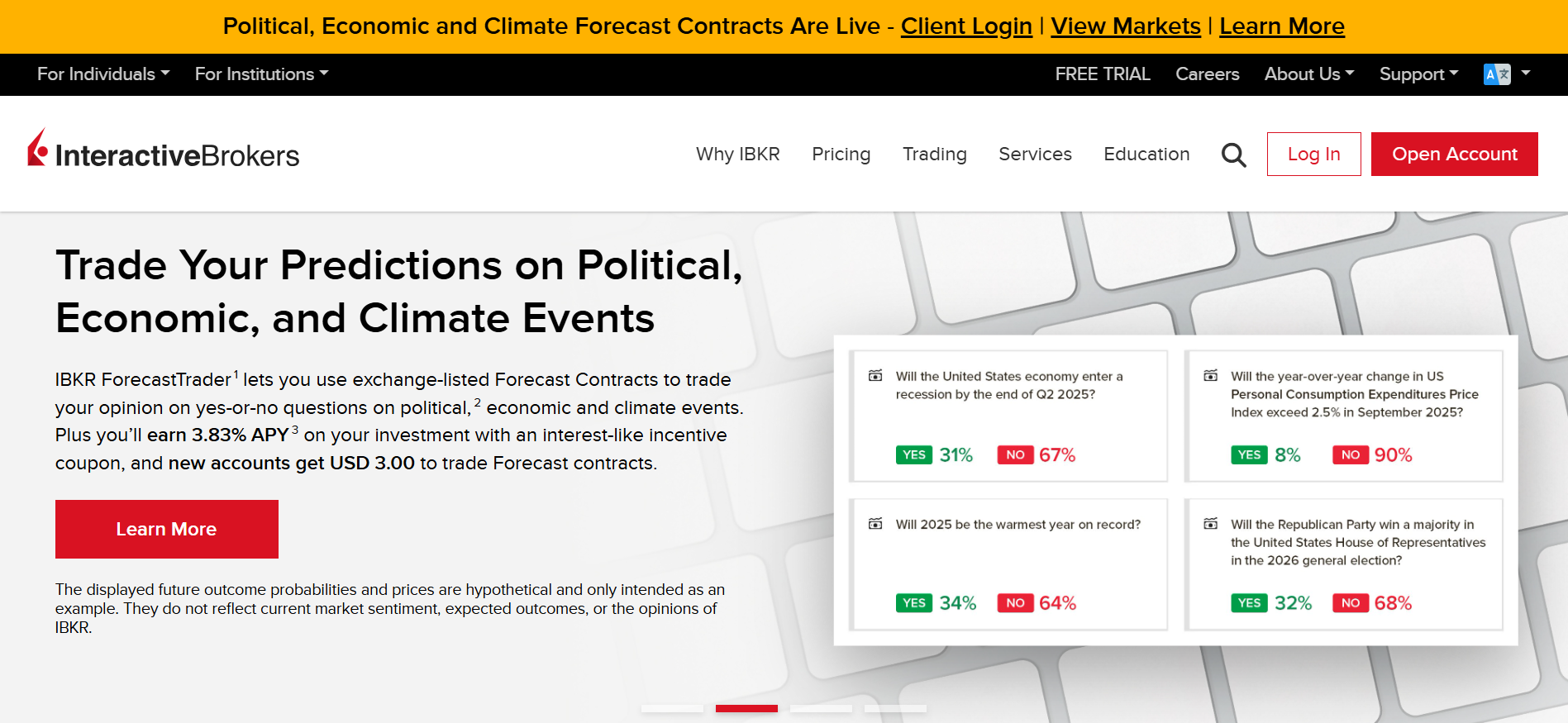Jump to the first carousel slide indicator

click(x=672, y=708)
